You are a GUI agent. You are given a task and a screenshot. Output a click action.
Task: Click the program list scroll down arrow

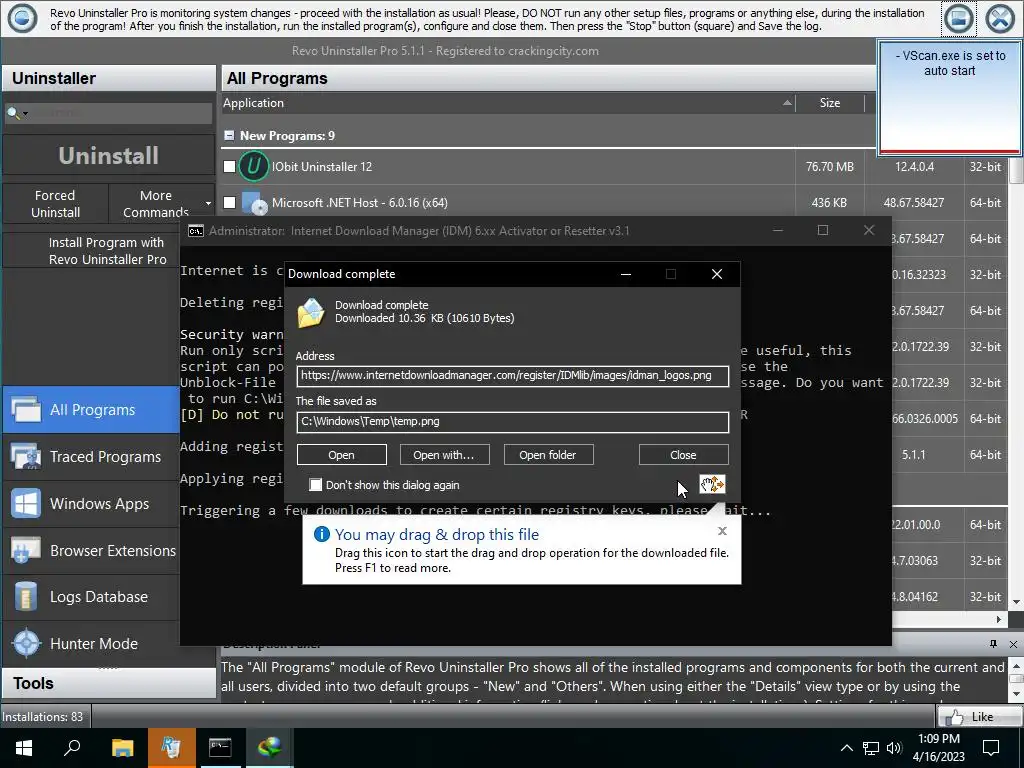[1016, 602]
